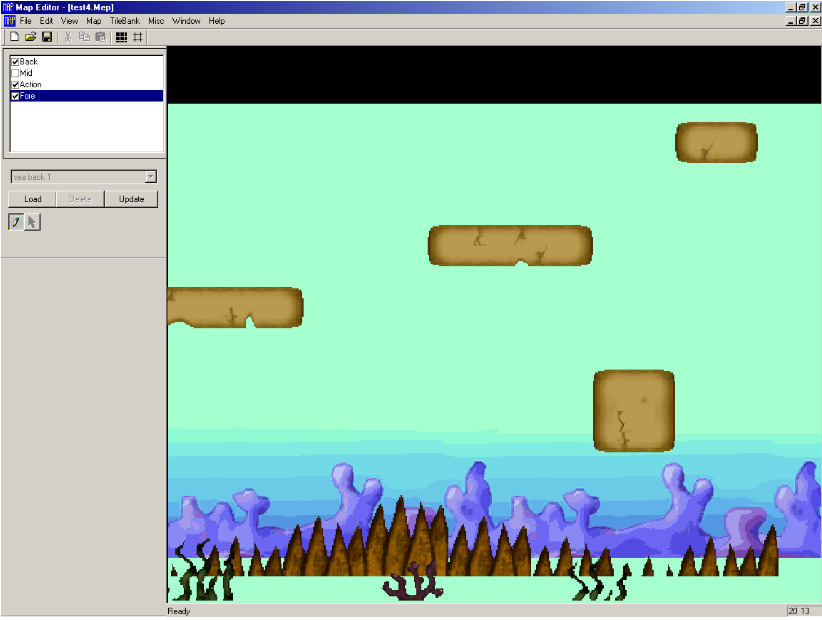This screenshot has height=620, width=822.
Task: Click the New map toolbar icon
Action: (x=14, y=37)
